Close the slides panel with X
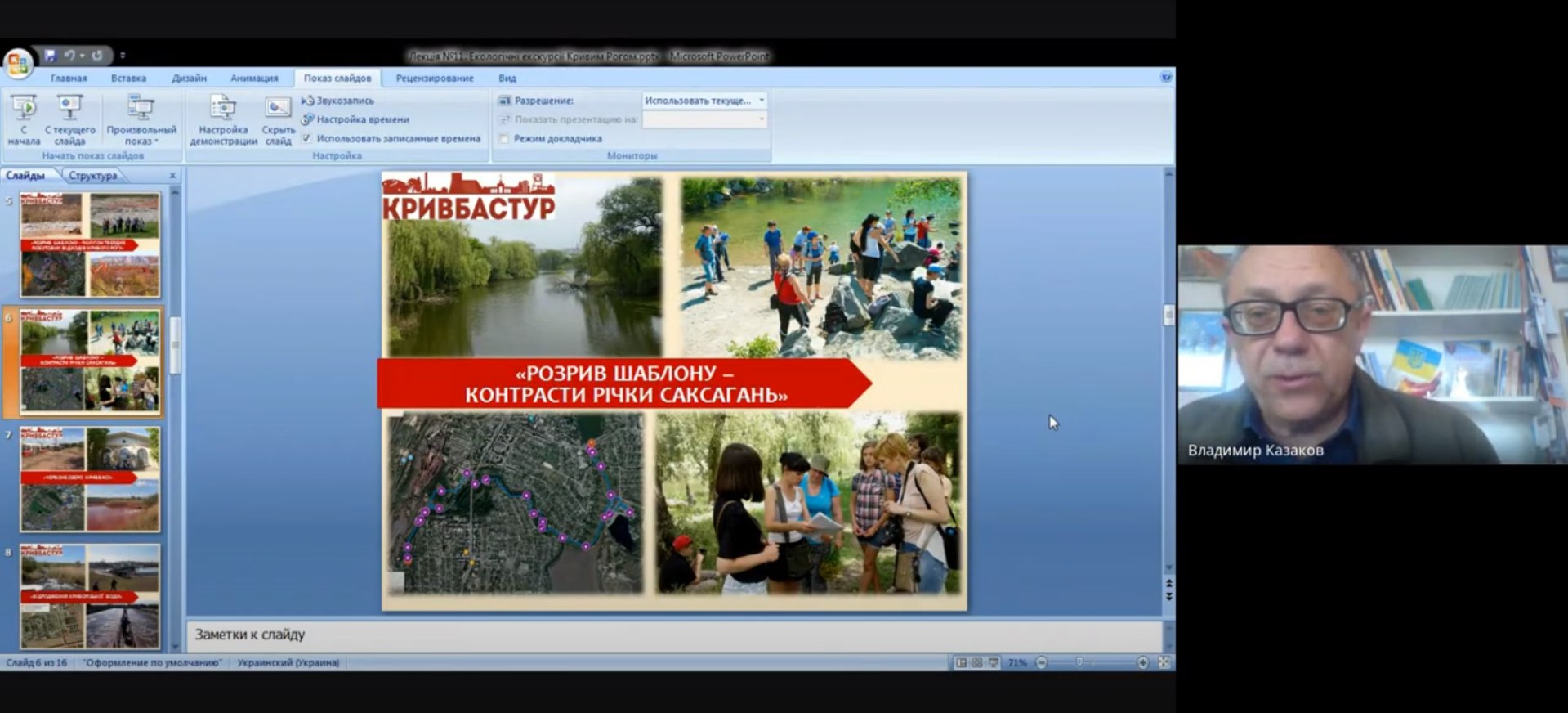The width and height of the screenshot is (1568, 713). click(x=172, y=175)
